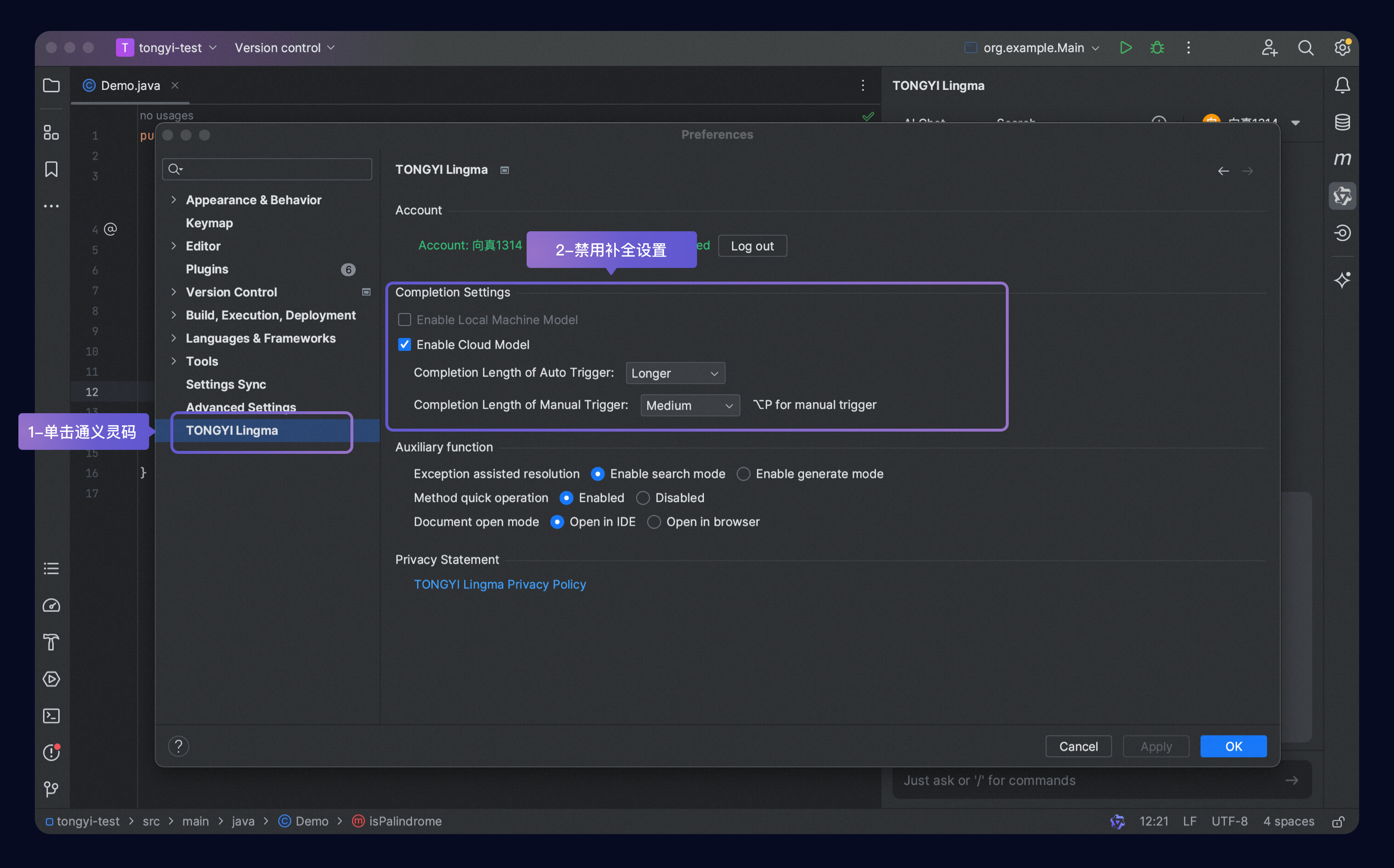Open Code With Me icon
Viewport: 1394px width, 868px height.
pos(1270,47)
